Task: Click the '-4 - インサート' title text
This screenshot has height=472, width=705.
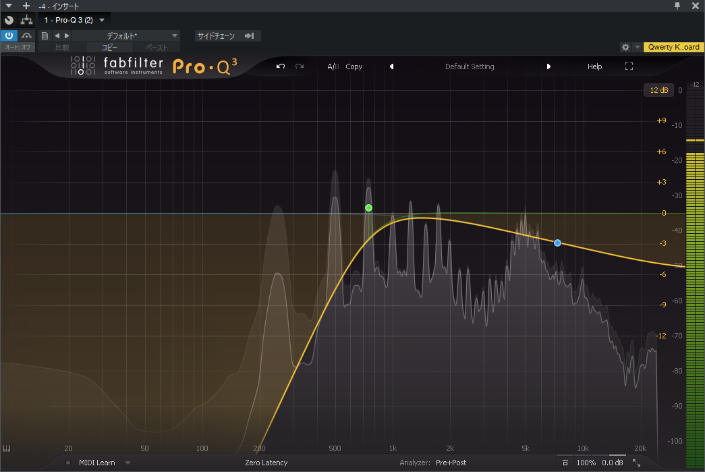Action: coord(58,6)
